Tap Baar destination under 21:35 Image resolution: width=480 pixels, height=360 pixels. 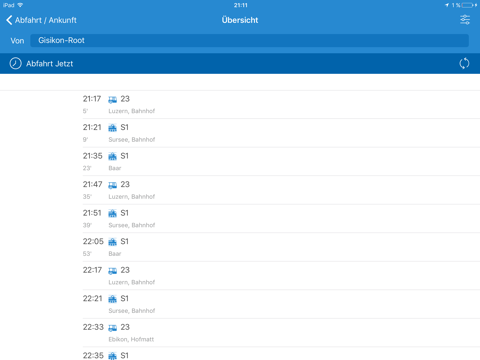tap(115, 168)
